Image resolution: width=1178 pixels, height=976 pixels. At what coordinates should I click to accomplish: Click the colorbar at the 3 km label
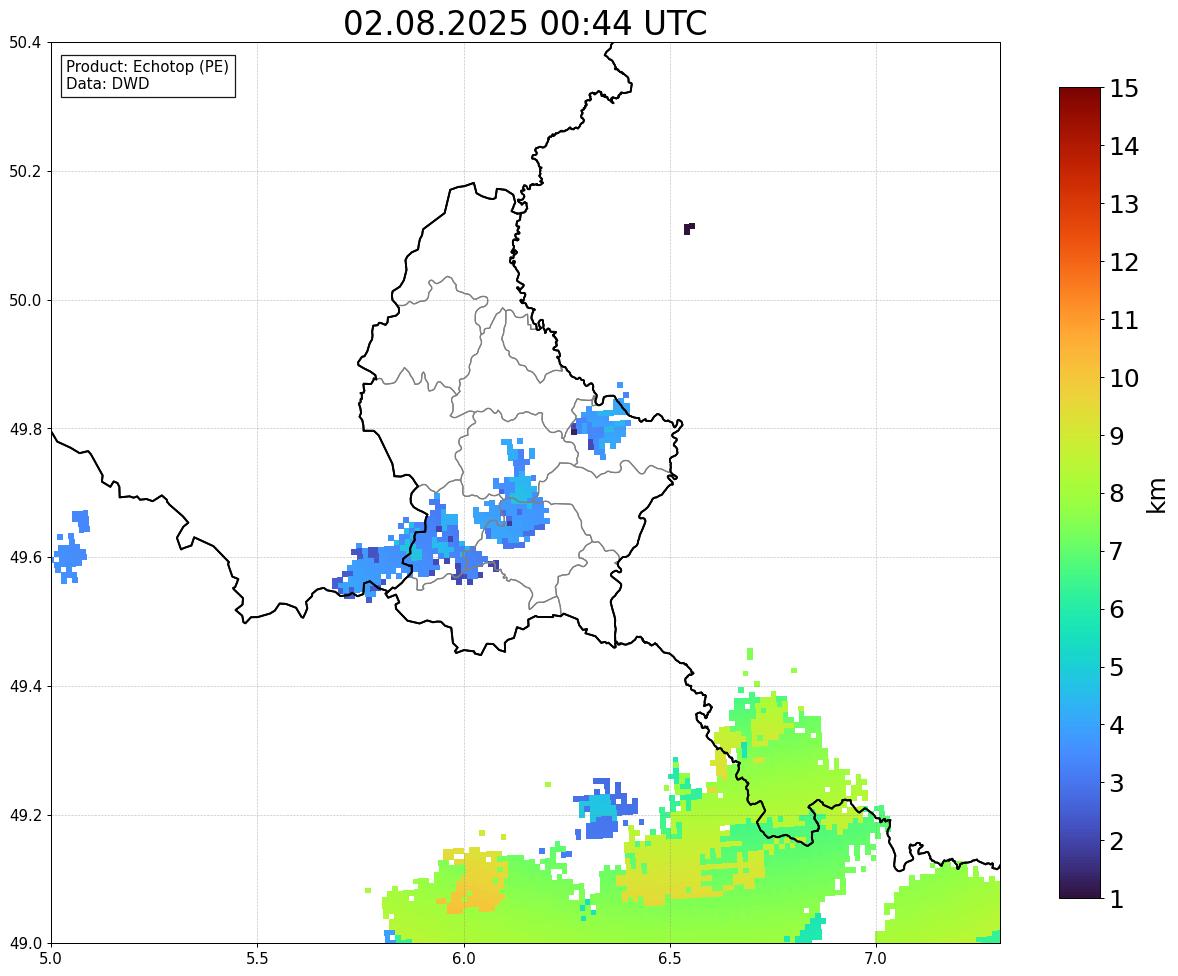pos(1116,783)
